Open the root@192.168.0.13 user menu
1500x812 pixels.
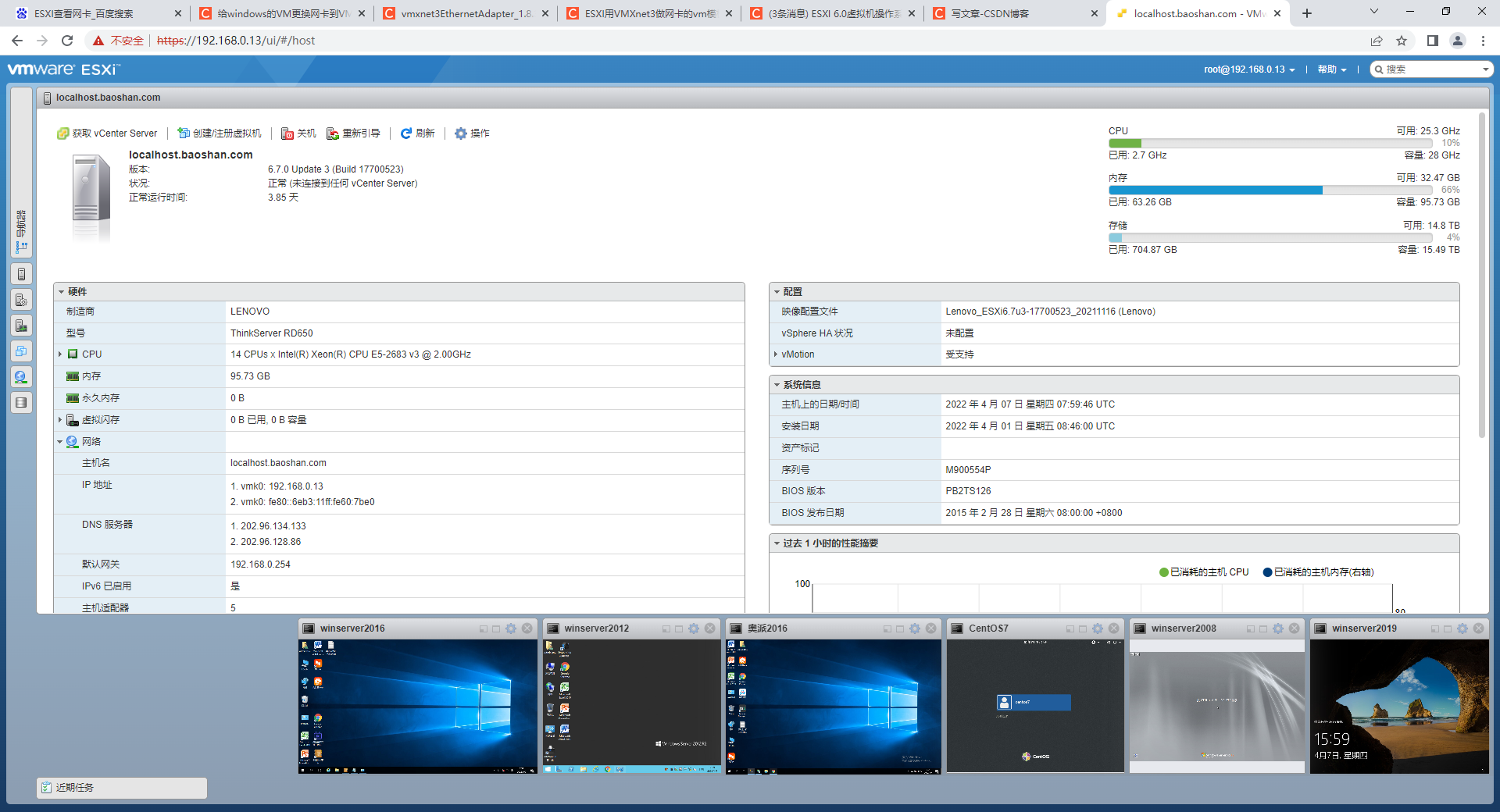pos(1246,69)
